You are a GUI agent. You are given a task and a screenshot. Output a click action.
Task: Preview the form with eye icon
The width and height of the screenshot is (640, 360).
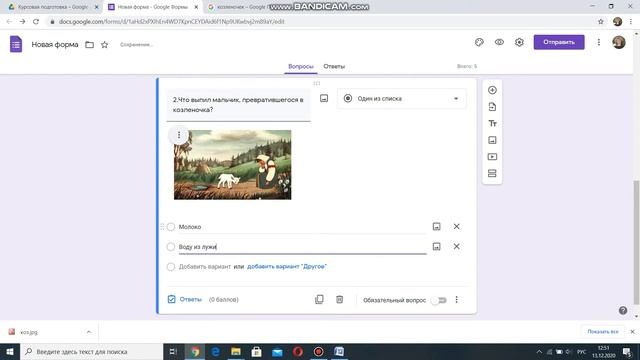coord(499,42)
